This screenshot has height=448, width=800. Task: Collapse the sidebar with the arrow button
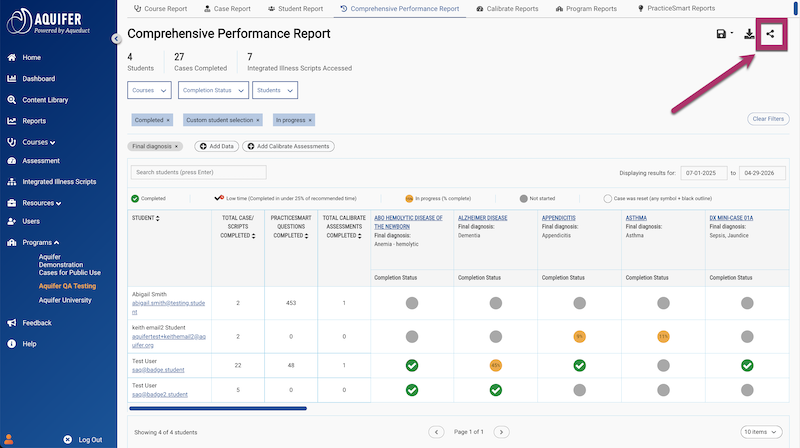click(x=116, y=38)
